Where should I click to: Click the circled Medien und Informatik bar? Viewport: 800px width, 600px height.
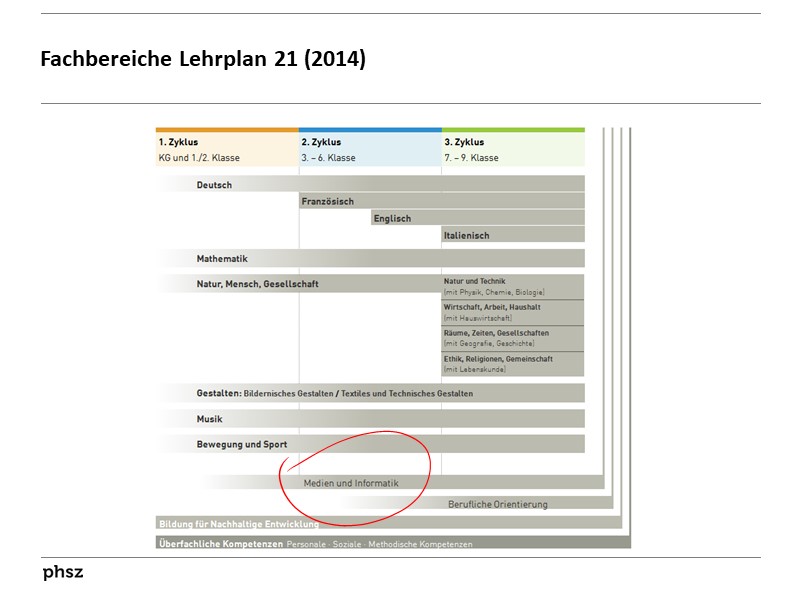353,482
